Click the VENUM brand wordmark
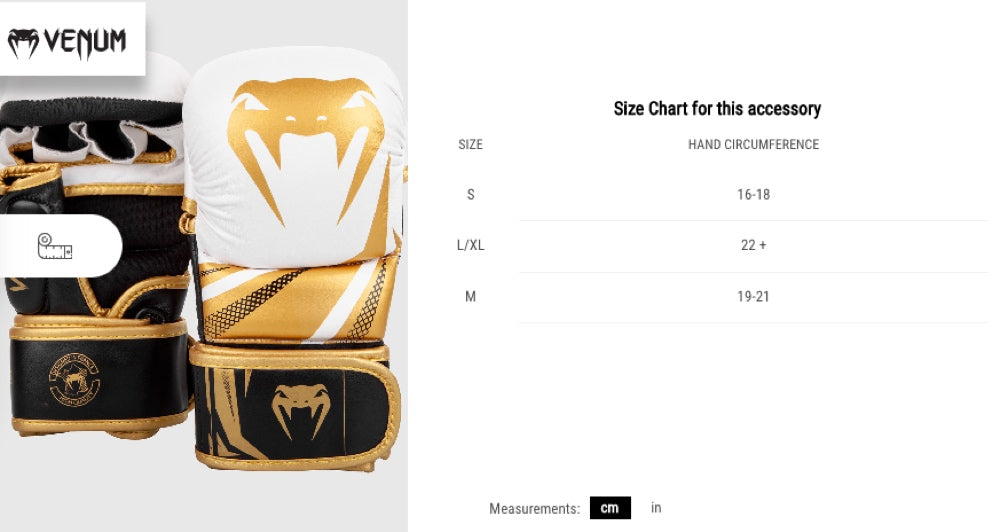 point(85,43)
